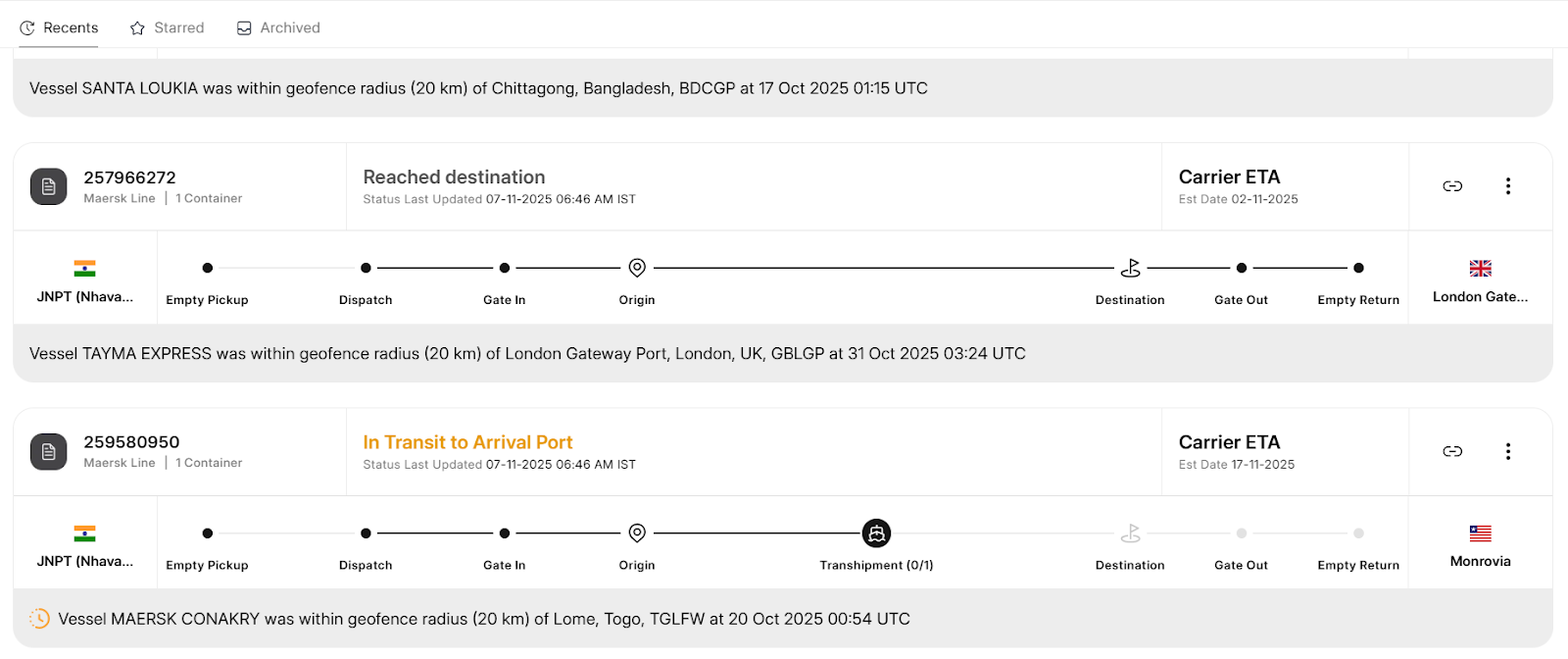The height and width of the screenshot is (659, 1568).
Task: Select the Empty Pickup milestone dot
Action: pyautogui.click(x=207, y=267)
